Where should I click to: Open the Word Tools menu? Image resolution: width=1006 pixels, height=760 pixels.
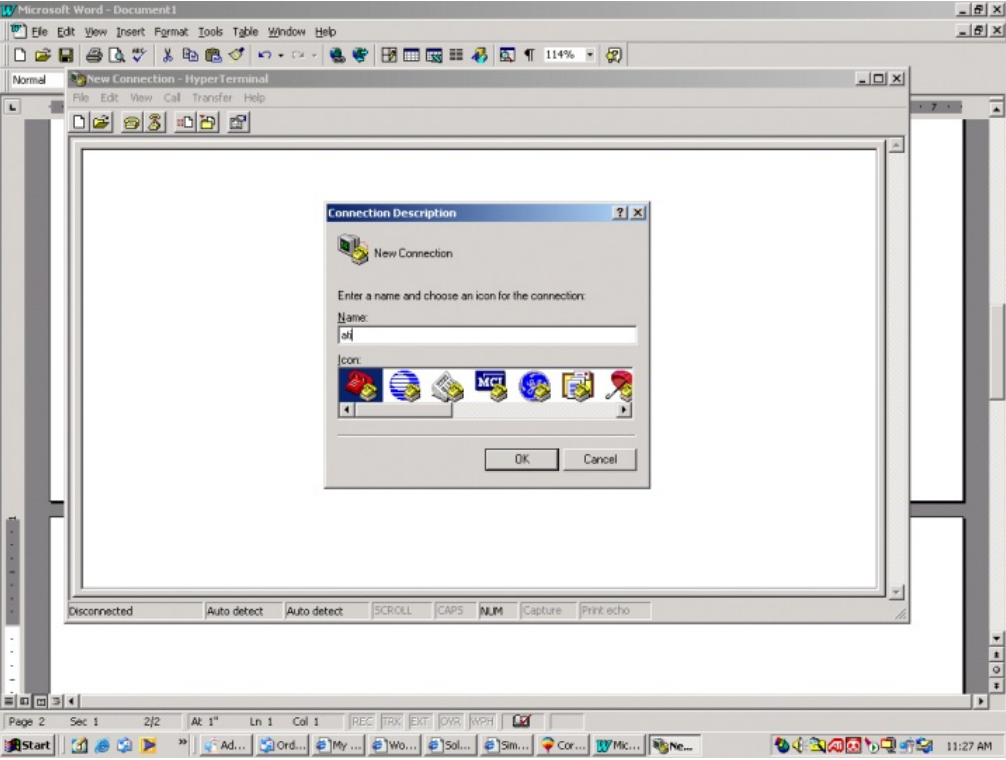click(210, 31)
